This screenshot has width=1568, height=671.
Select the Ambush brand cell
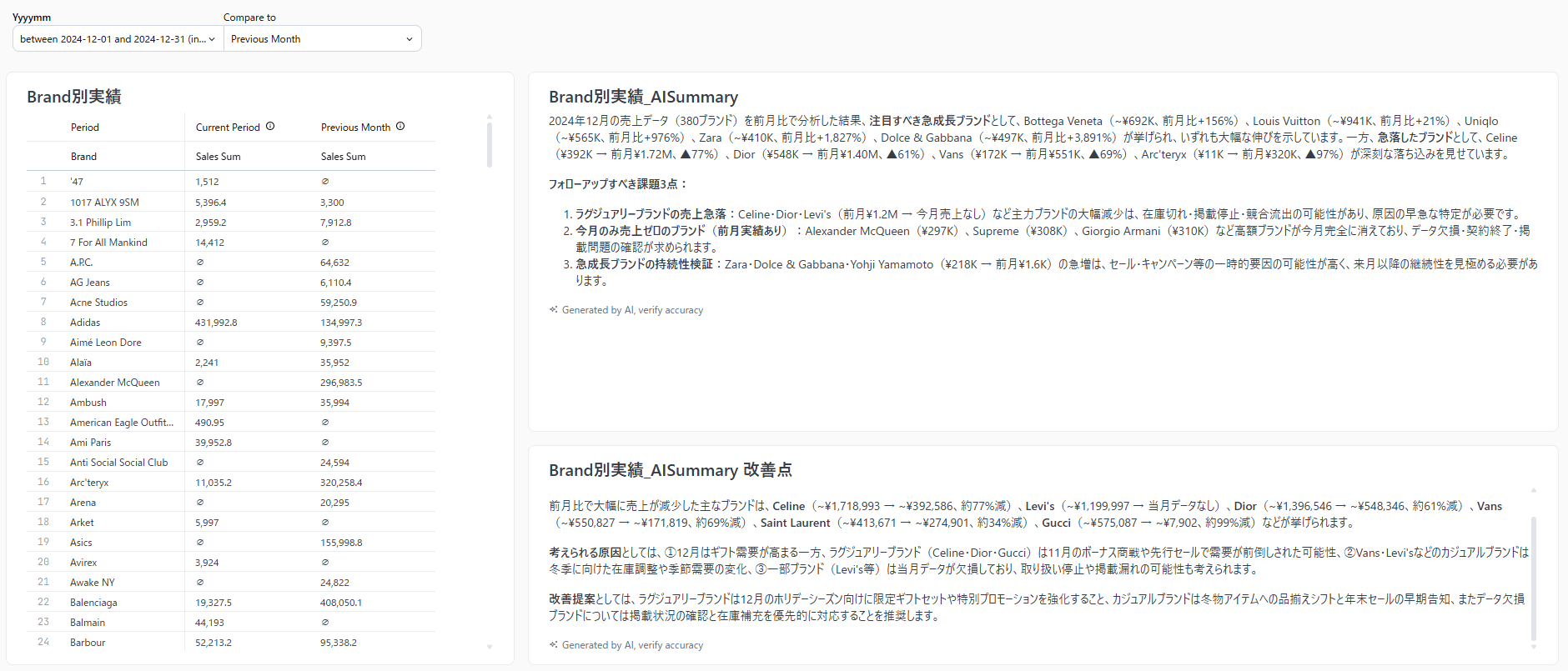[88, 403]
